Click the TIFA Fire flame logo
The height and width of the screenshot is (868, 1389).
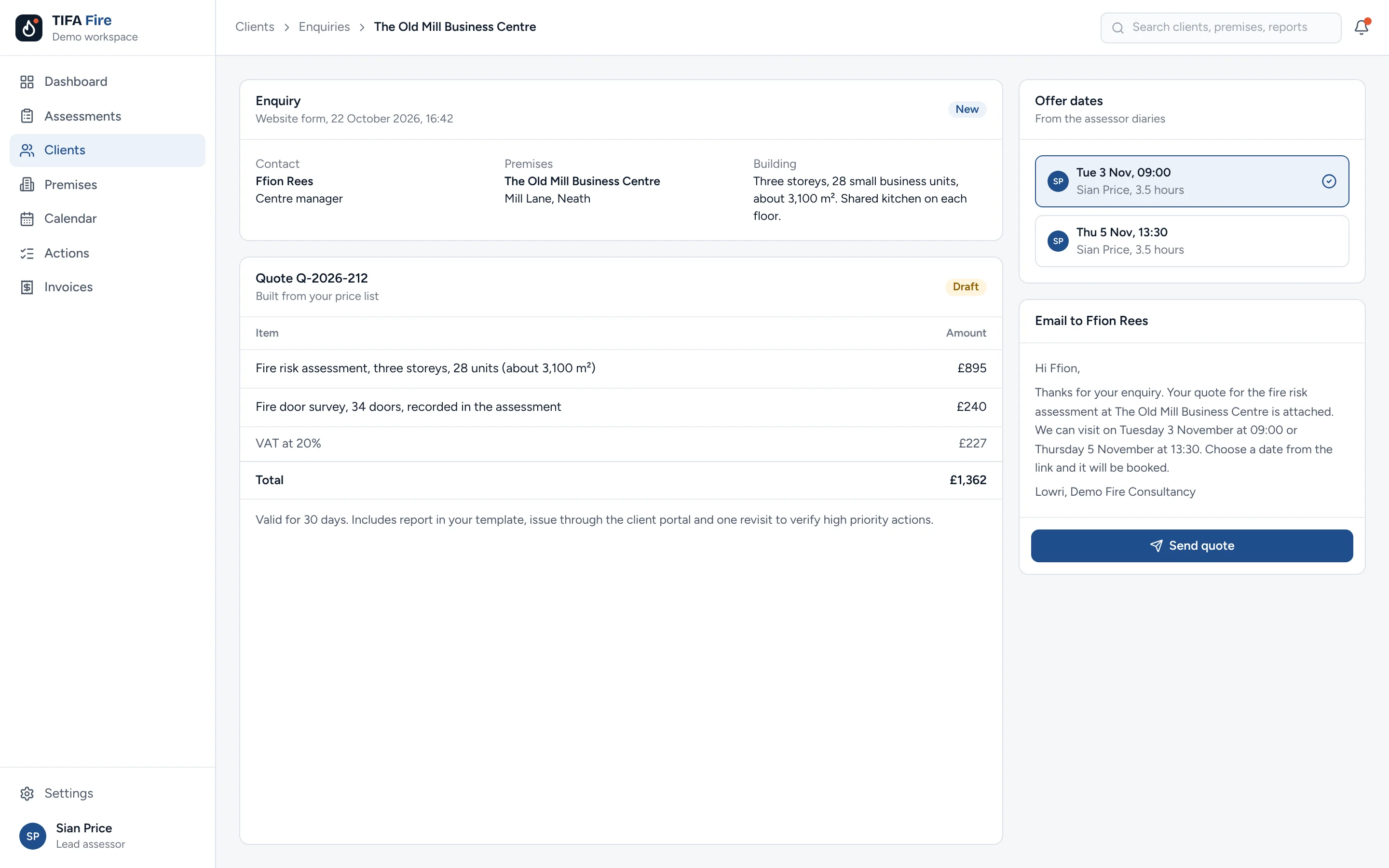[29, 27]
